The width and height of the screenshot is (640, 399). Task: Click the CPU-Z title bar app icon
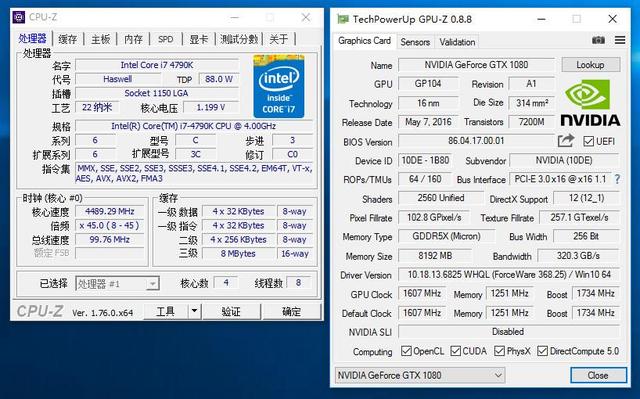(19, 17)
